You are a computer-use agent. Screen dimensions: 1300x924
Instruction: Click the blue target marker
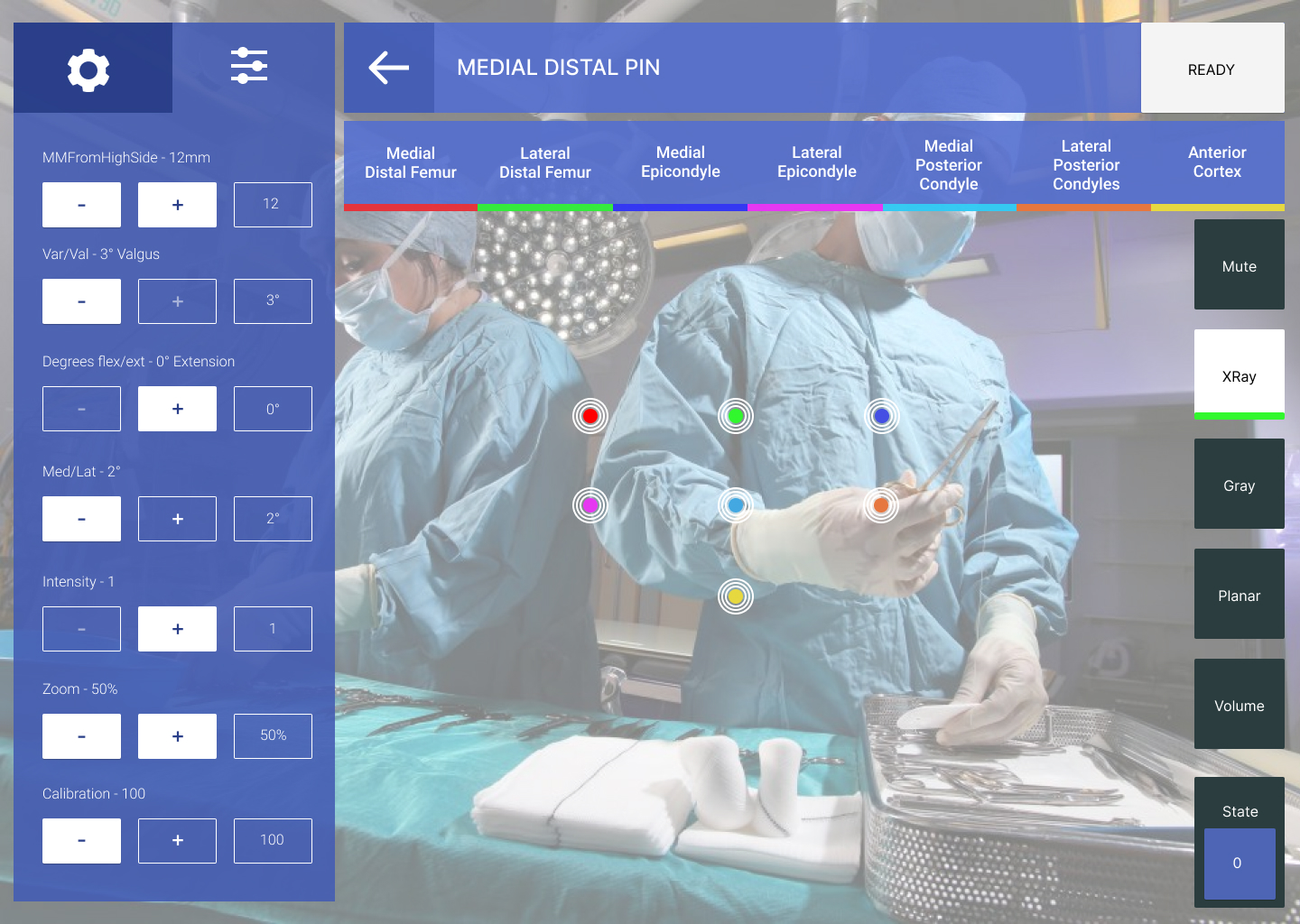click(882, 416)
